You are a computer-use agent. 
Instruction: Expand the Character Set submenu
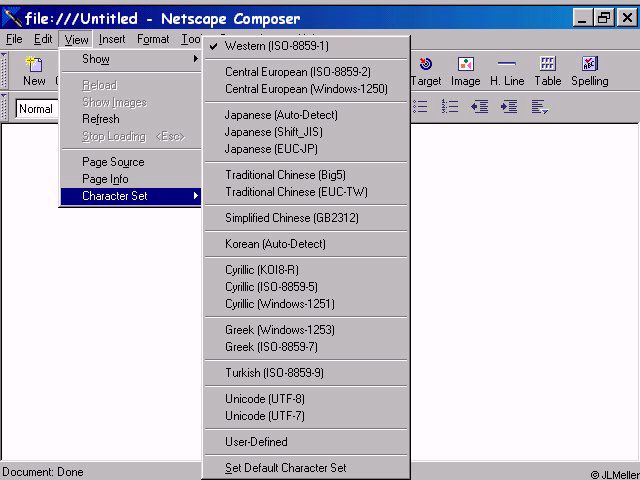(x=131, y=196)
